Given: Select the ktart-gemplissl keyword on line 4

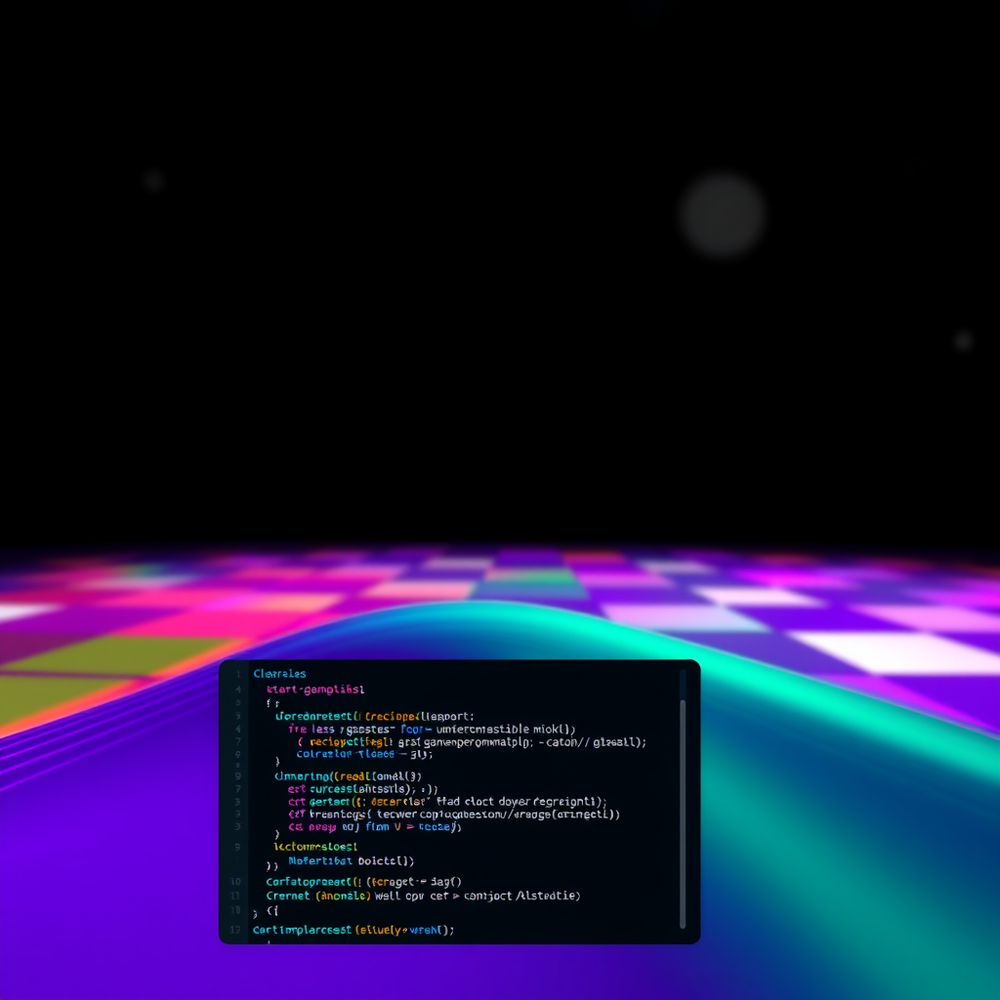Looking at the screenshot, I should tap(314, 690).
